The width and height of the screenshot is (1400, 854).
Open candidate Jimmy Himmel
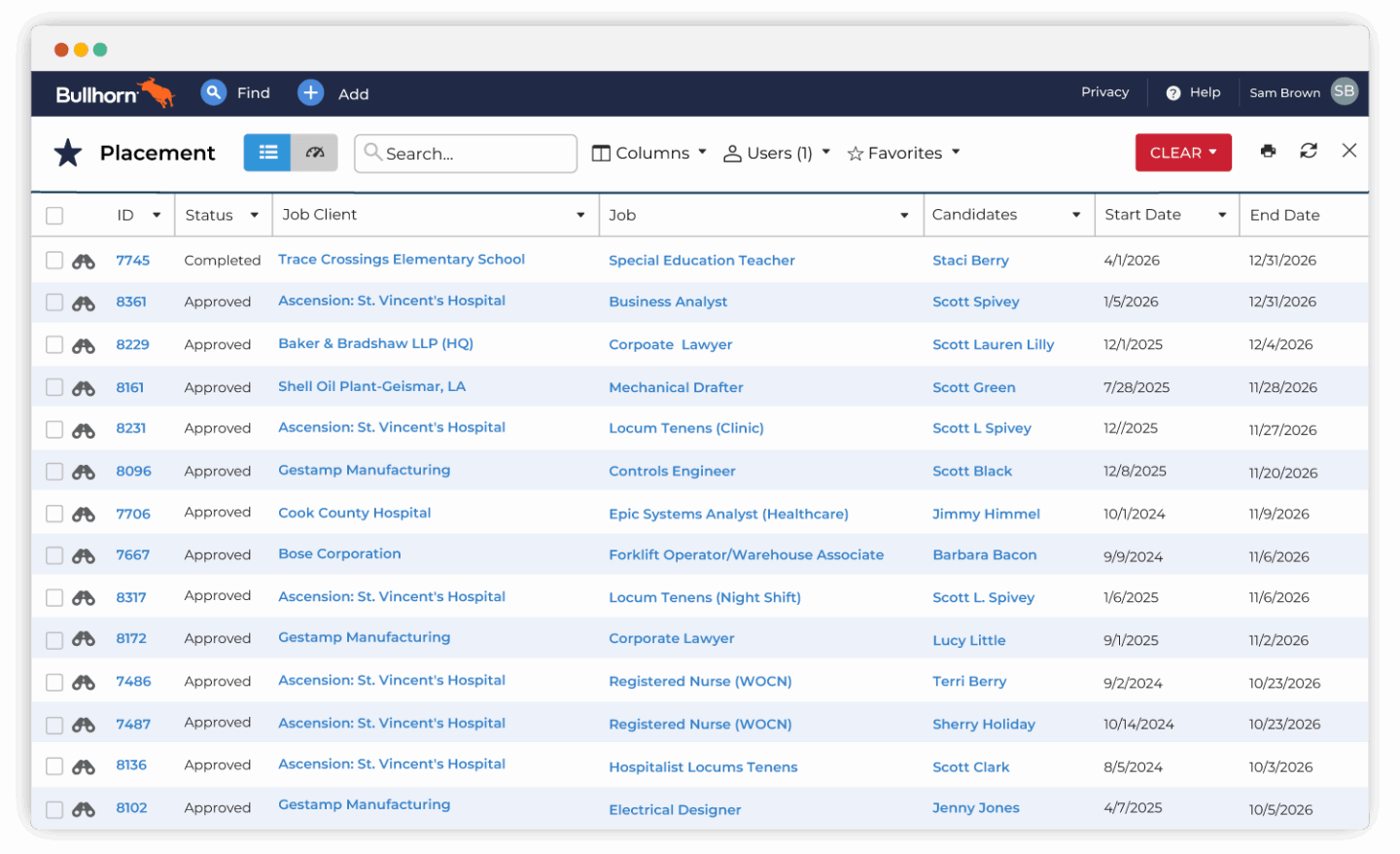pyautogui.click(x=986, y=515)
